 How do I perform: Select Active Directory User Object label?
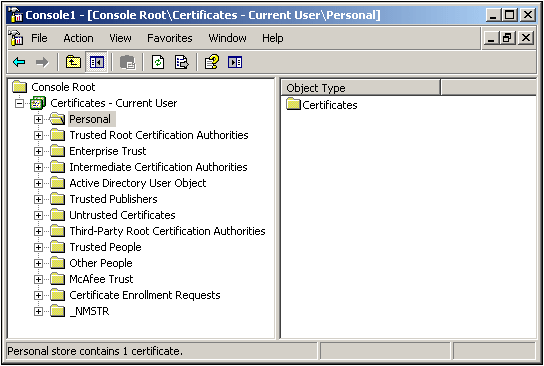click(138, 183)
